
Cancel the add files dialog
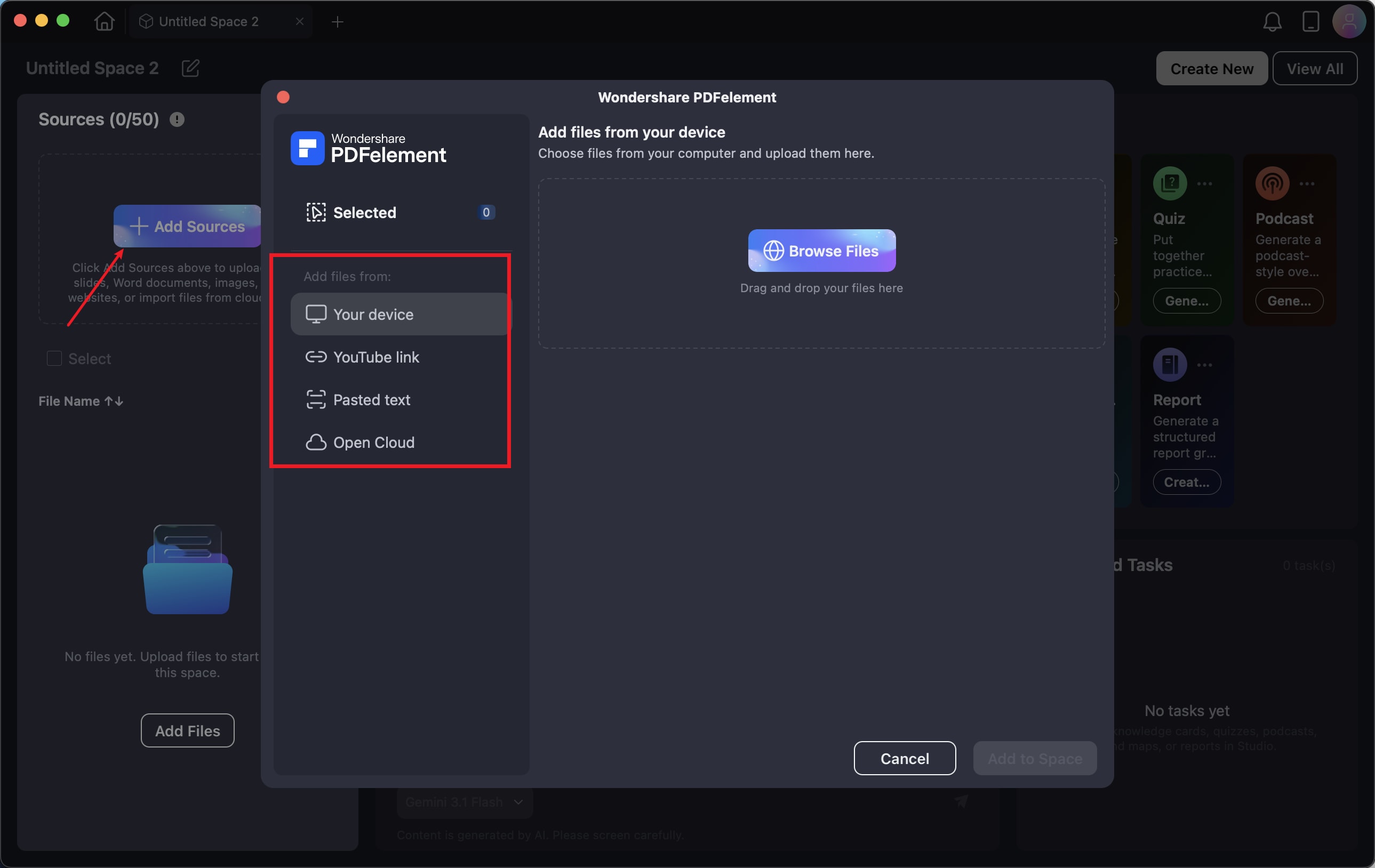pos(905,758)
